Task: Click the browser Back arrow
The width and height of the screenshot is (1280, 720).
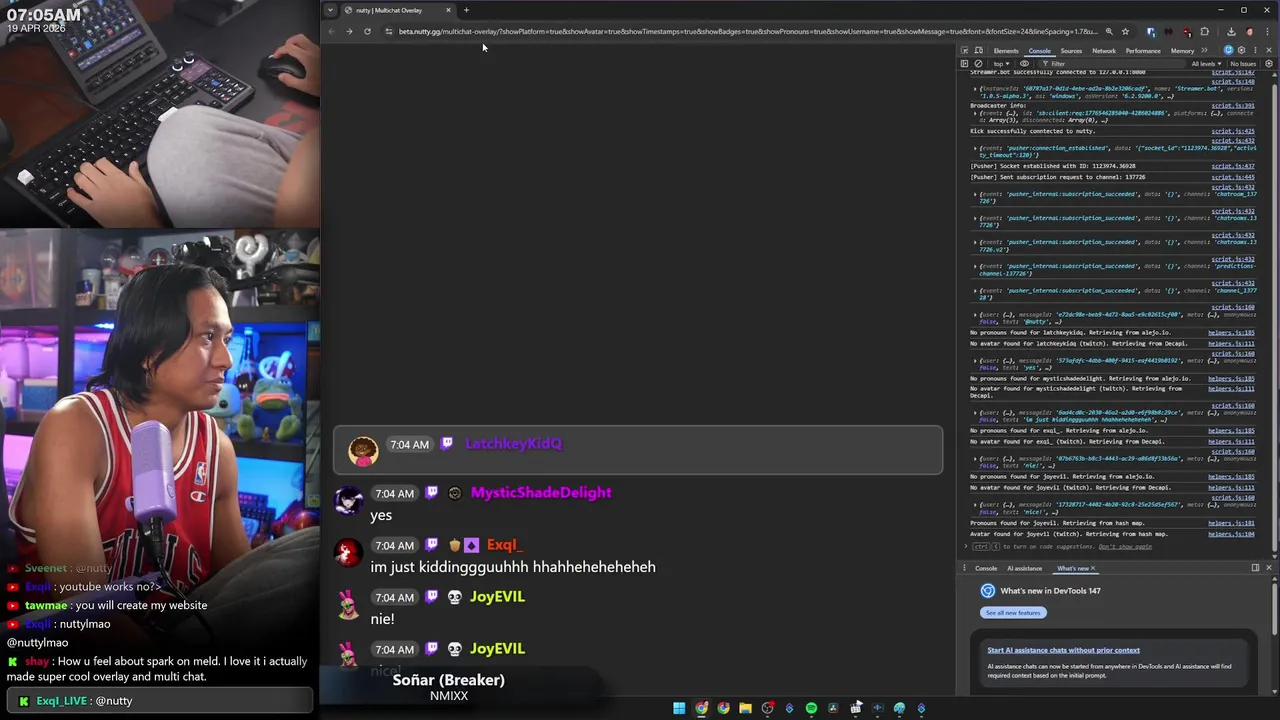Action: 331,31
